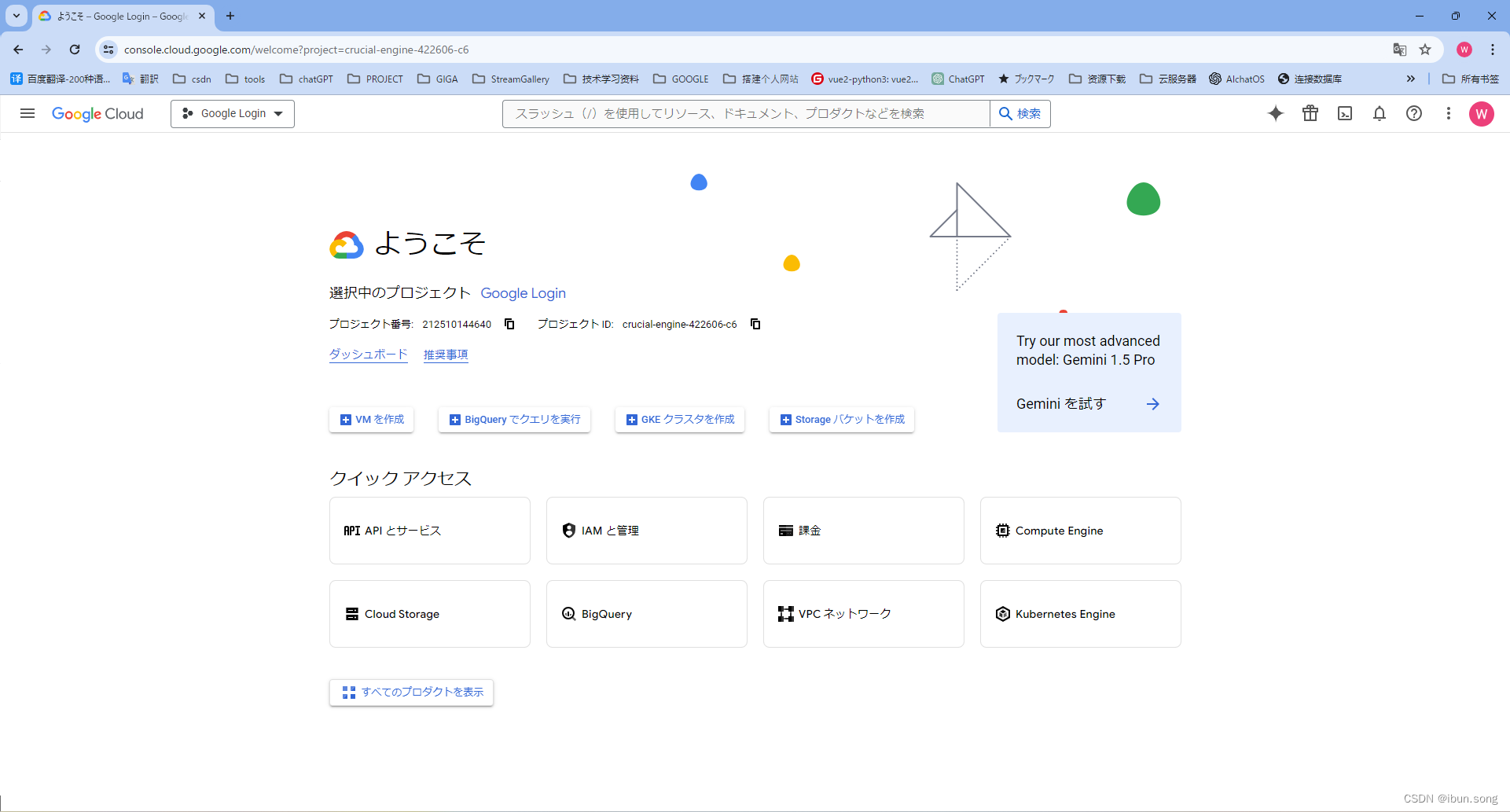Open the Cloud Storage card
The height and width of the screenshot is (812, 1510).
pyautogui.click(x=430, y=614)
